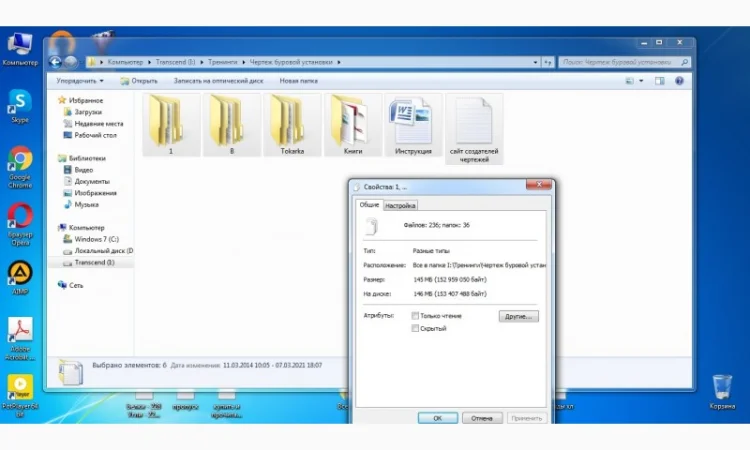Open the Tokarka folder

click(292, 126)
